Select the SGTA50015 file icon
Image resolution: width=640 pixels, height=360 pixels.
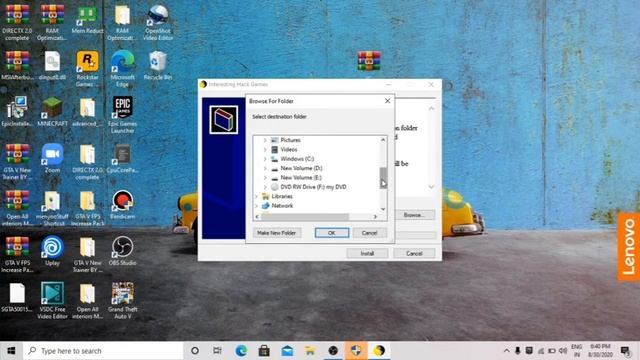(17, 294)
